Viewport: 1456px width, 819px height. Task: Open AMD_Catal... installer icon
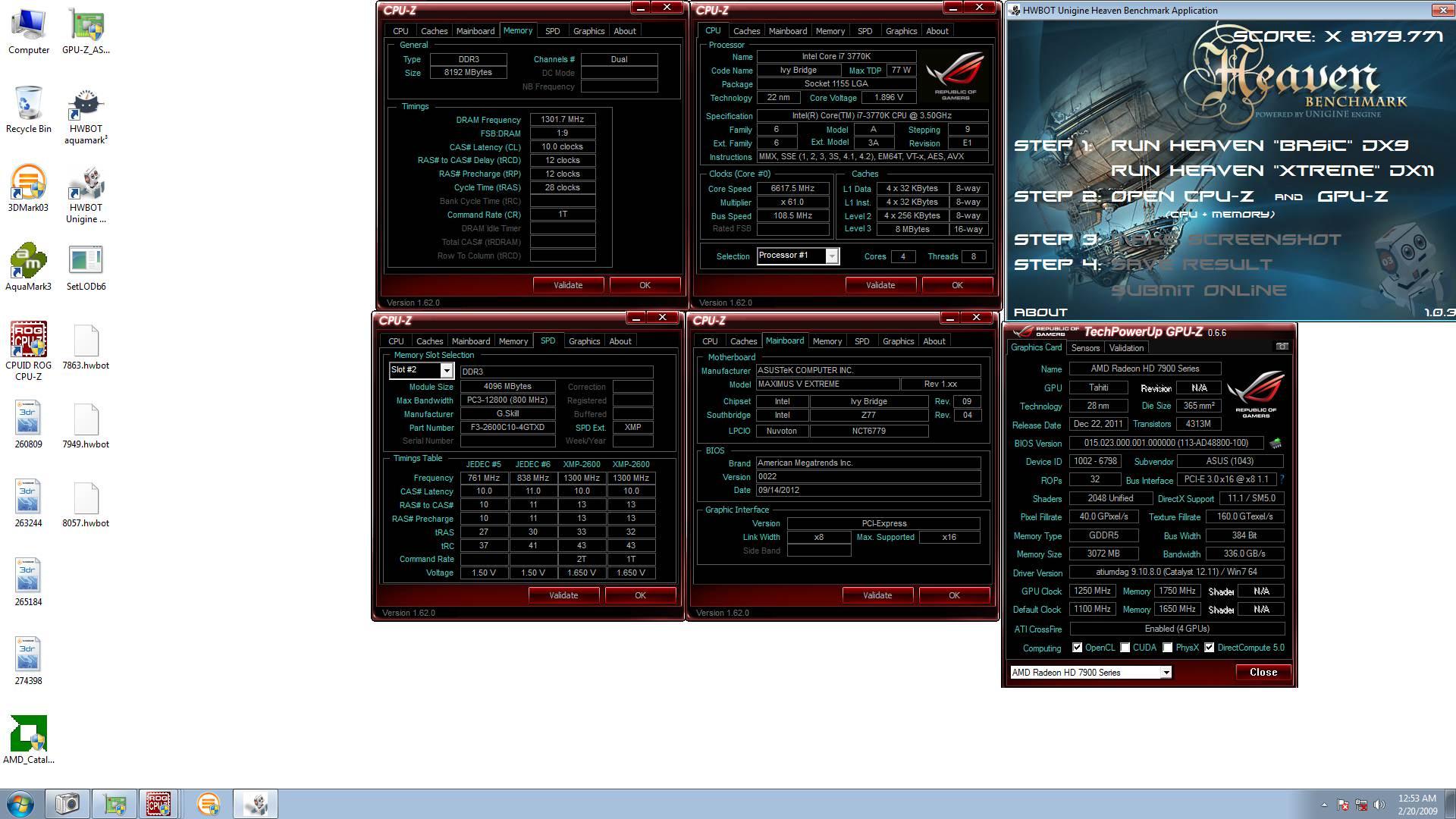(29, 740)
